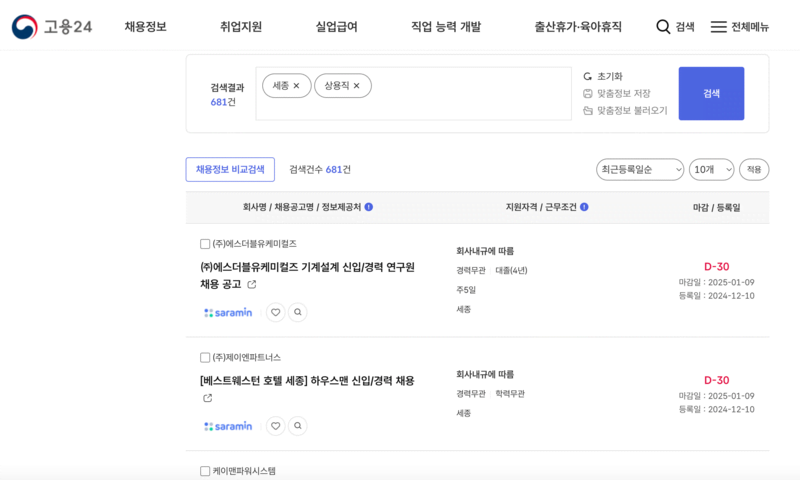800x480 pixels.
Task: Click the 고용24 logo emblem
Action: tap(24, 27)
